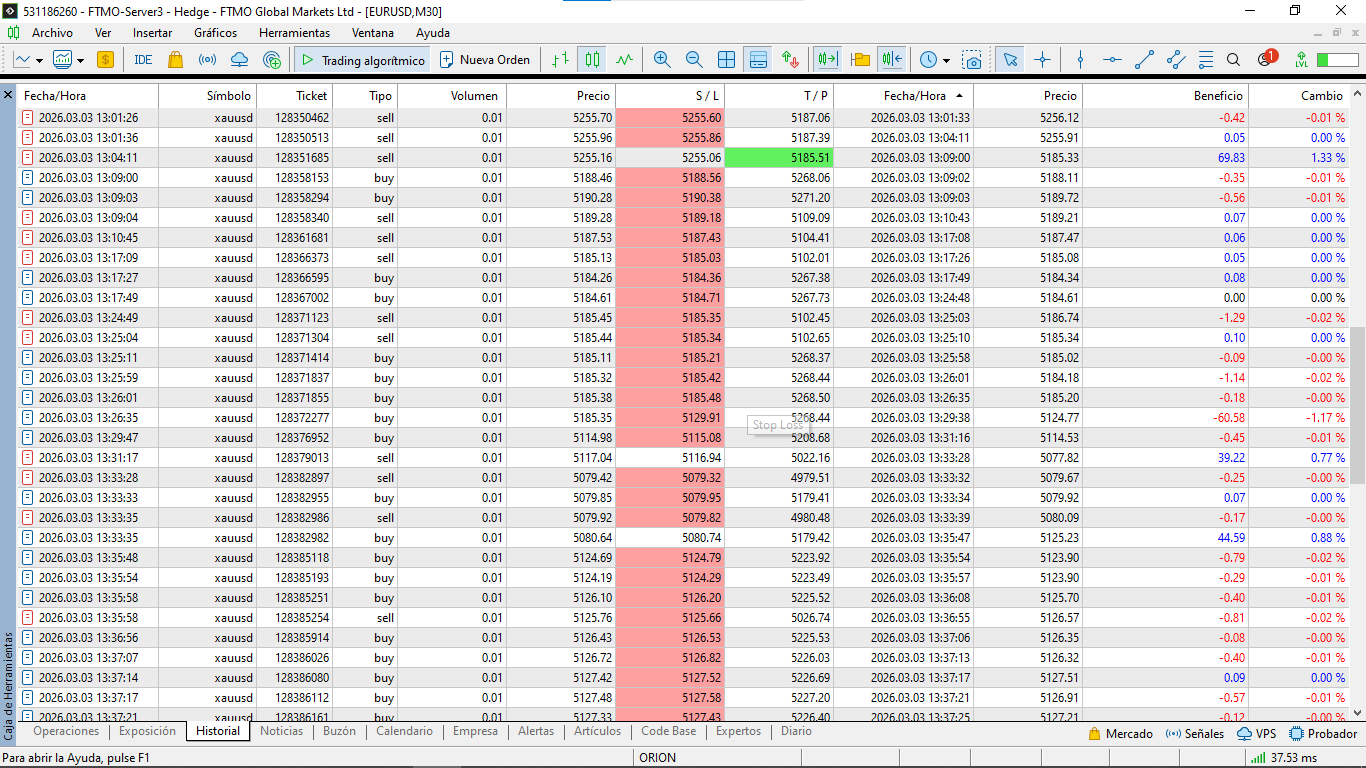
Task: Open the timeframe clock dropdown arrow
Action: [946, 61]
